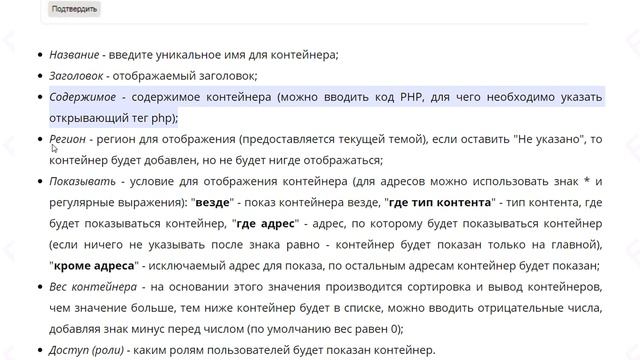
Task: Click the highlighted italic word Содержимое
Action: coord(82,97)
